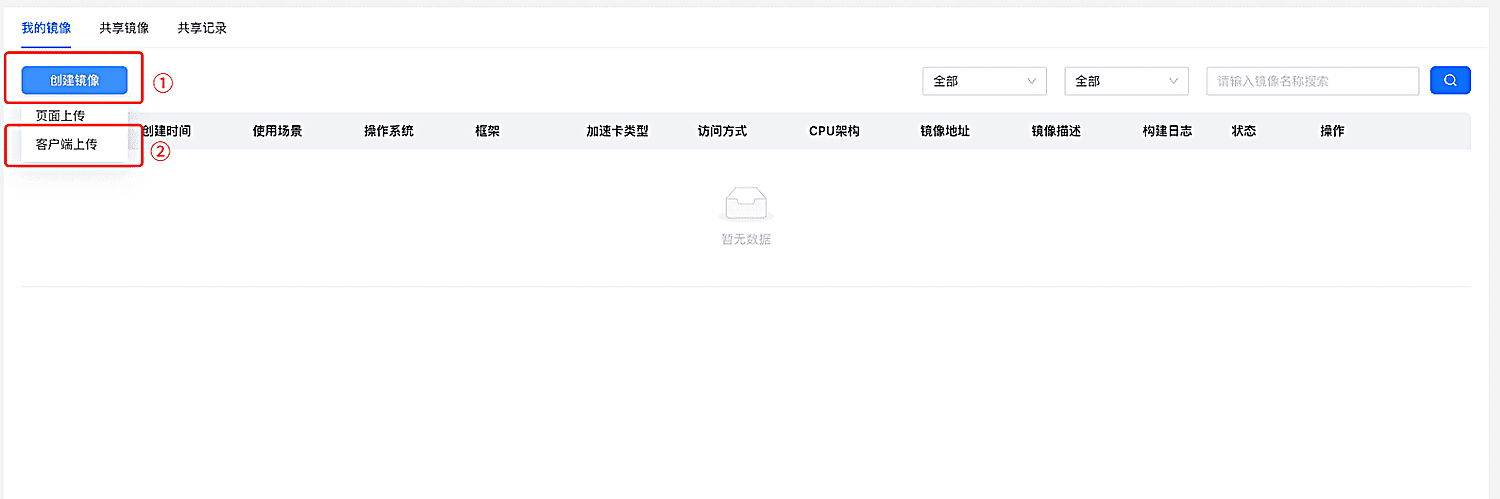Screen dimensions: 1500x499
Task: Click the 镜像地址 column header
Action: click(945, 131)
